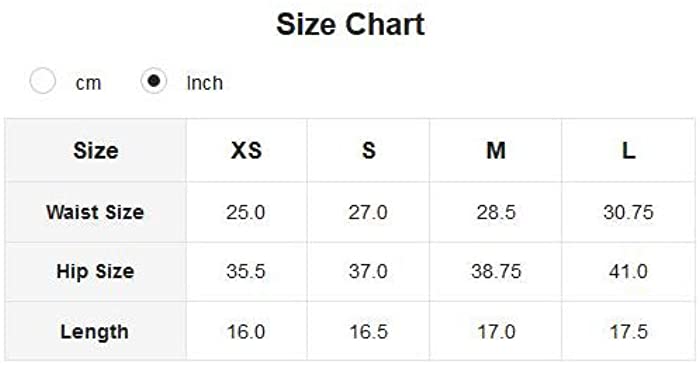
Task: Select the L column header
Action: (629, 150)
